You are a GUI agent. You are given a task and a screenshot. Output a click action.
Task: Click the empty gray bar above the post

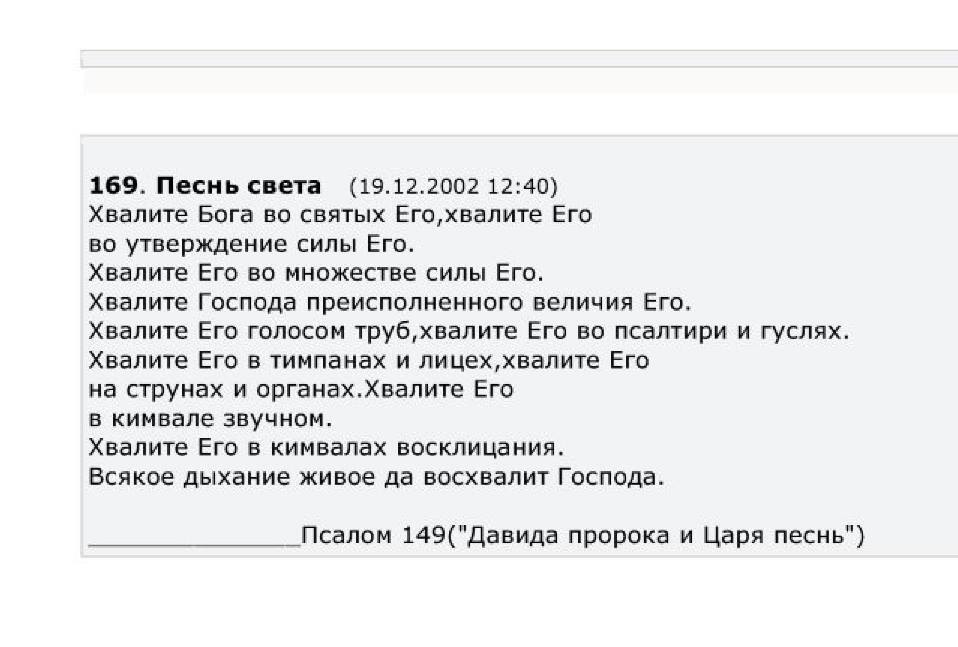pos(519,59)
